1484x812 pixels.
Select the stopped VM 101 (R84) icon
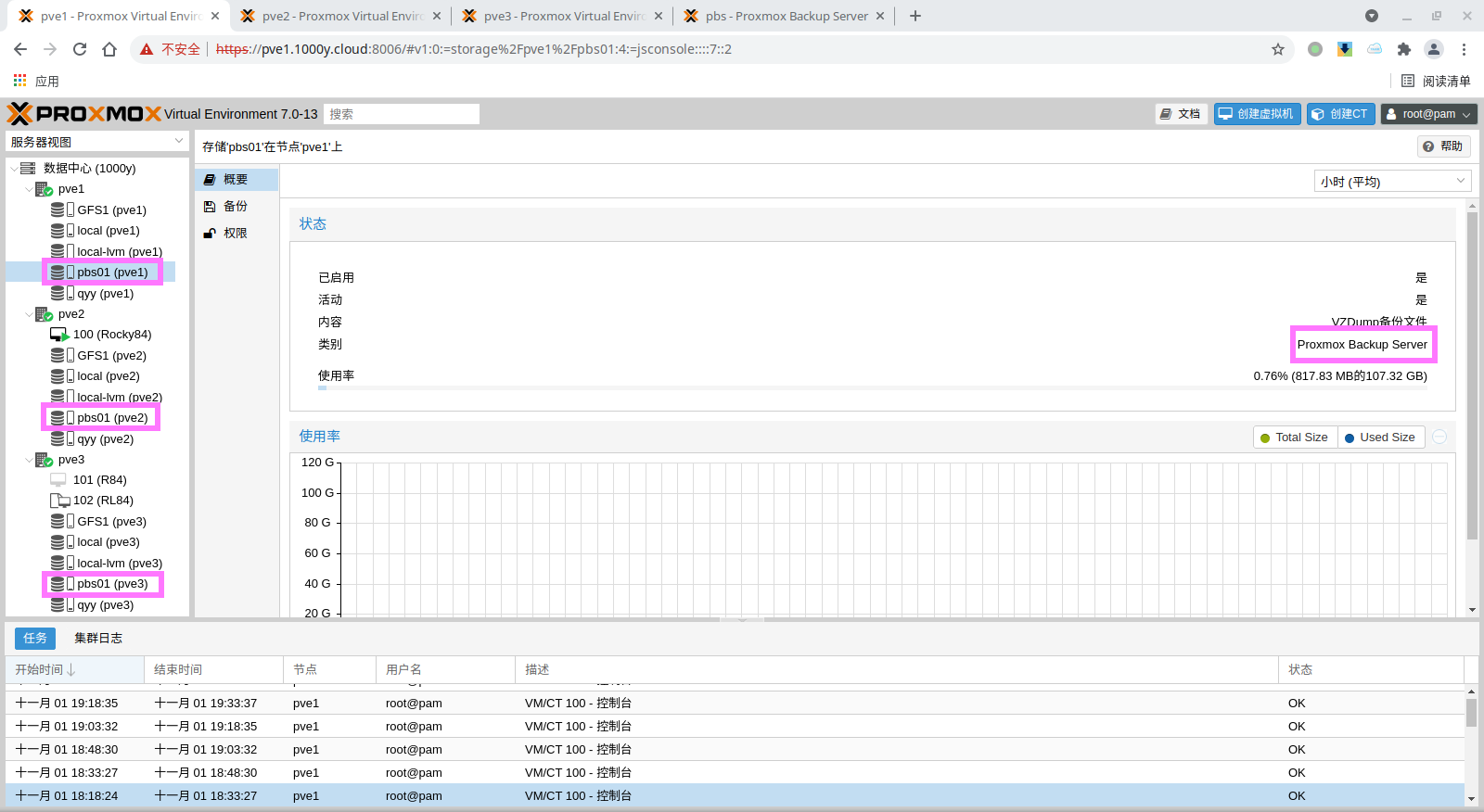[58, 480]
